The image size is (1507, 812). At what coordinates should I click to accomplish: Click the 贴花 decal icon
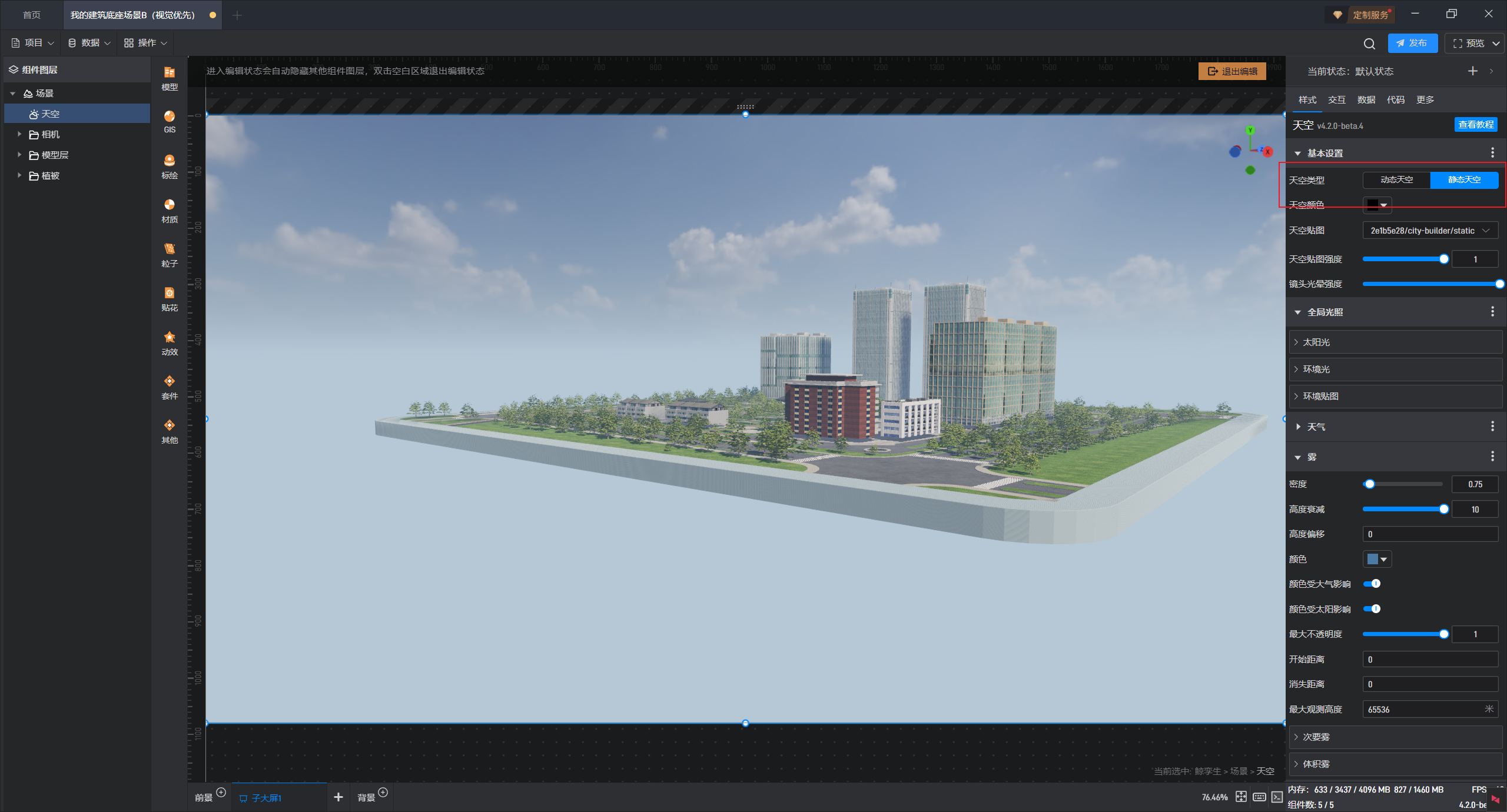click(x=170, y=299)
